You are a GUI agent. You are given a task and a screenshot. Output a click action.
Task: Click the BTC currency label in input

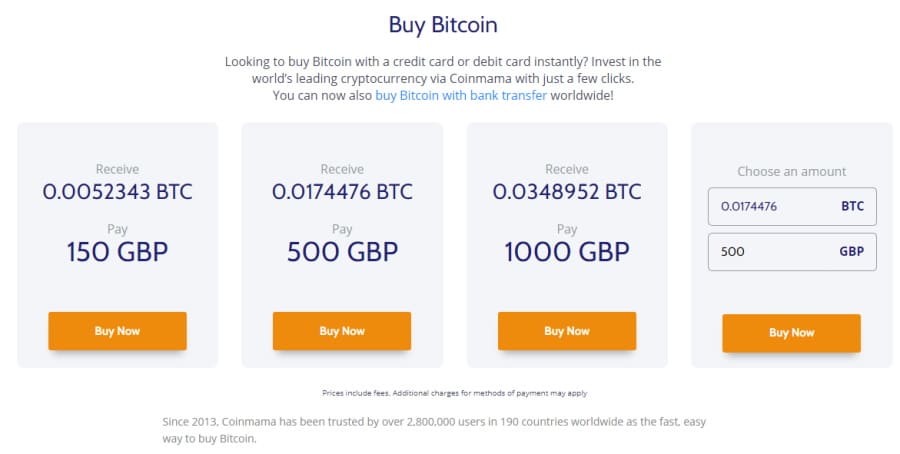click(852, 207)
